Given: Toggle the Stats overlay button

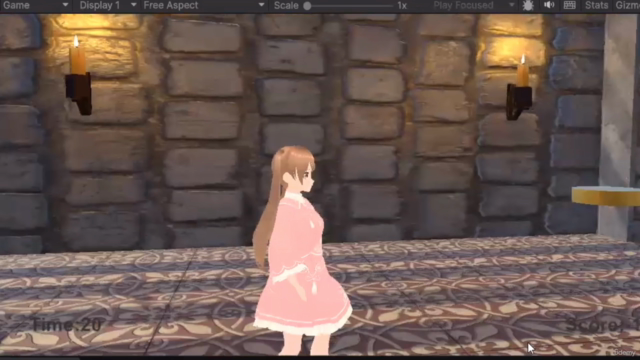Looking at the screenshot, I should pos(596,5).
